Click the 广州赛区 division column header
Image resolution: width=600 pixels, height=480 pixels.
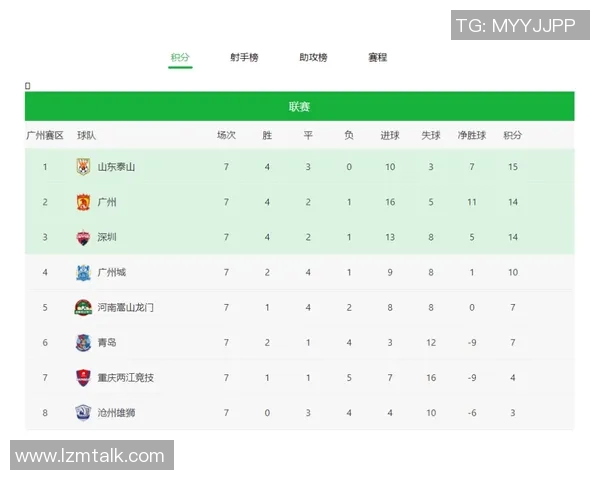[x=45, y=135]
